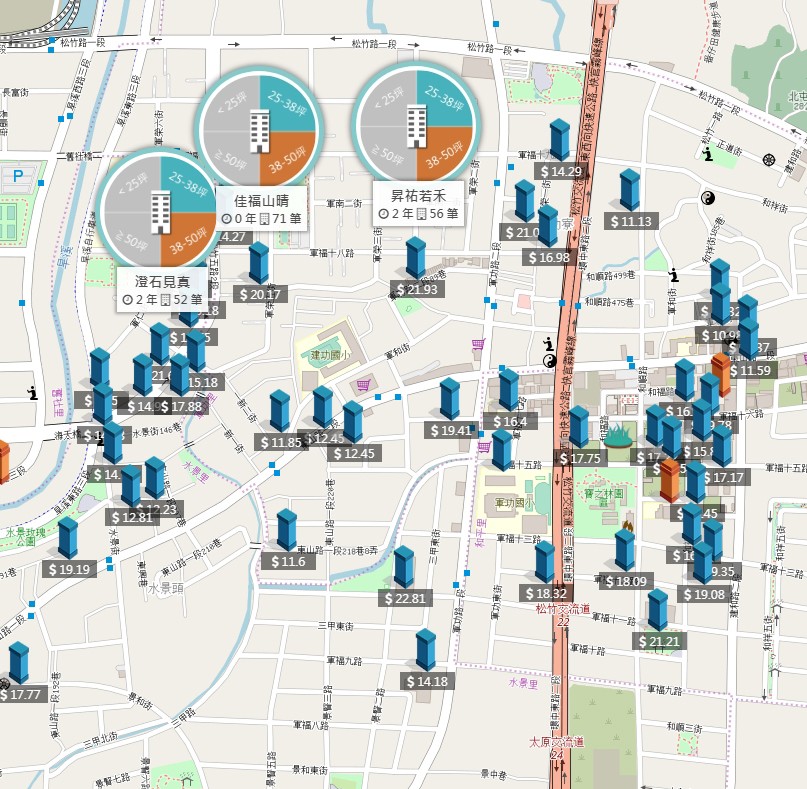This screenshot has height=789, width=807.
Task: Click the orange building marker beside $11.59
Action: (721, 375)
